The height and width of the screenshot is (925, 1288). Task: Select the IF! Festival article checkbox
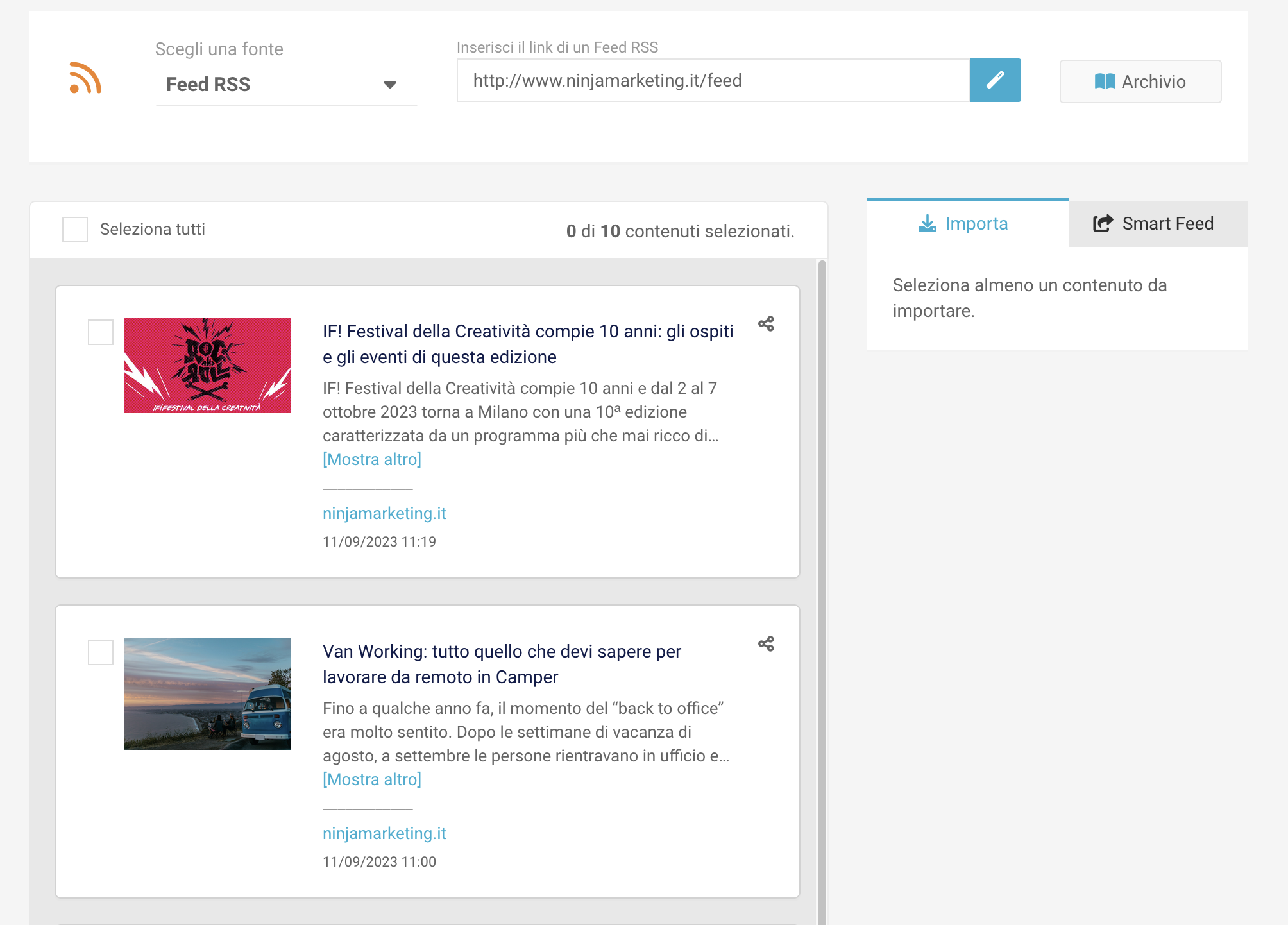pyautogui.click(x=101, y=332)
